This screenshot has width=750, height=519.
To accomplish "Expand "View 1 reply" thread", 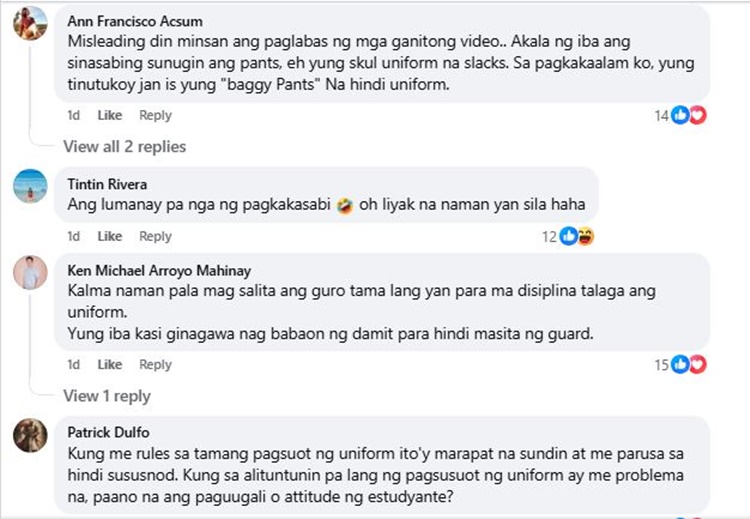I will (x=107, y=396).
